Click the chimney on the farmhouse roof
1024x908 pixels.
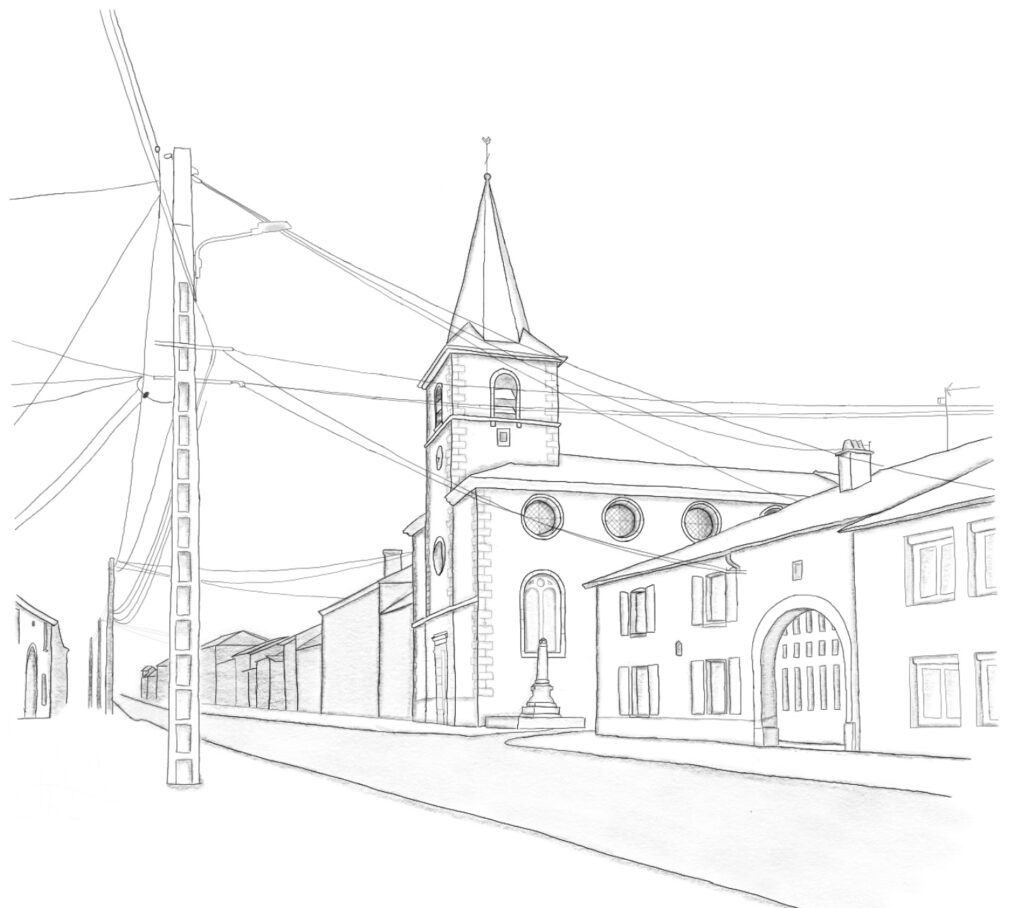coord(854,465)
